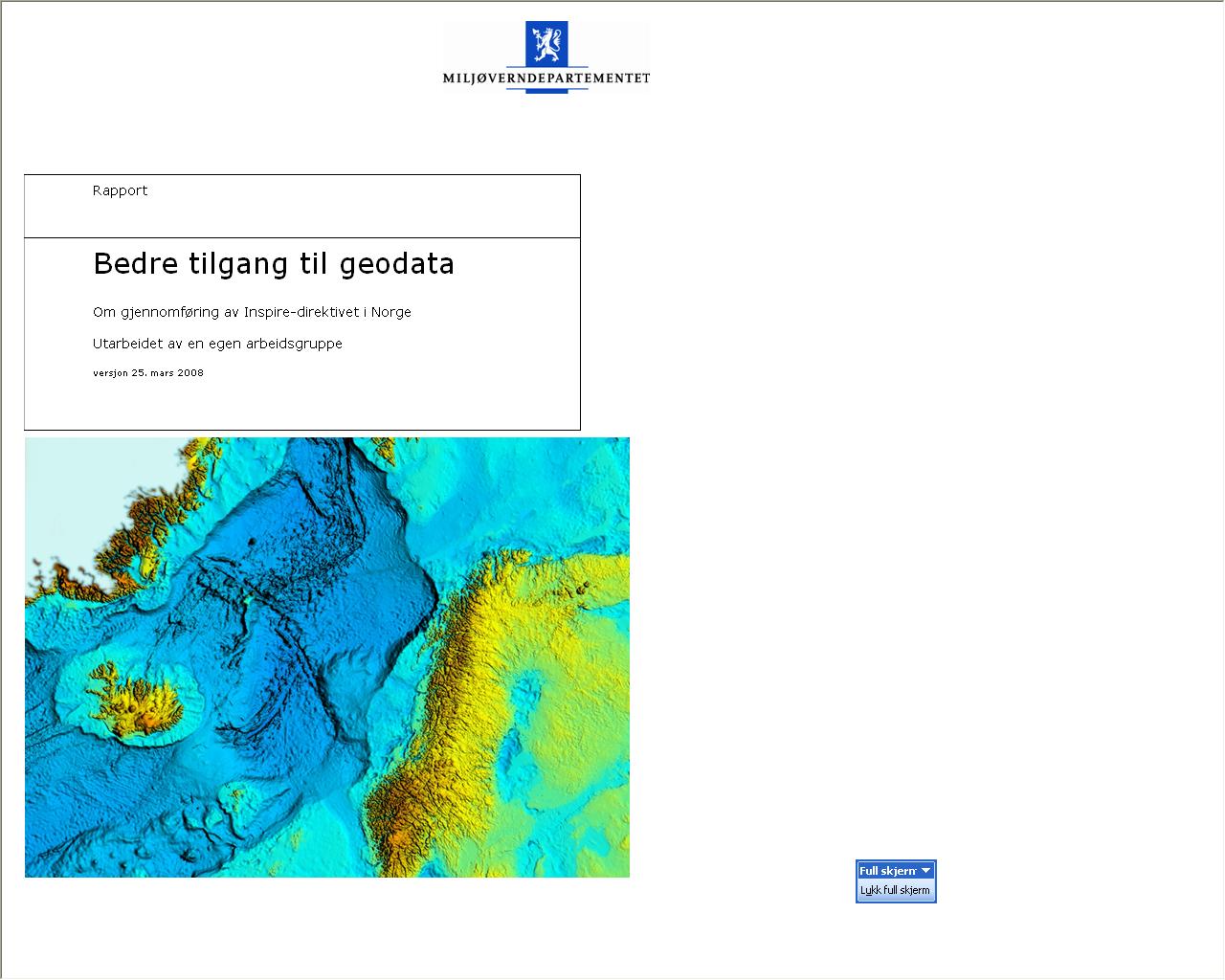
Task: Click the title 'Bedre tilgang til geodata'
Action: (274, 263)
